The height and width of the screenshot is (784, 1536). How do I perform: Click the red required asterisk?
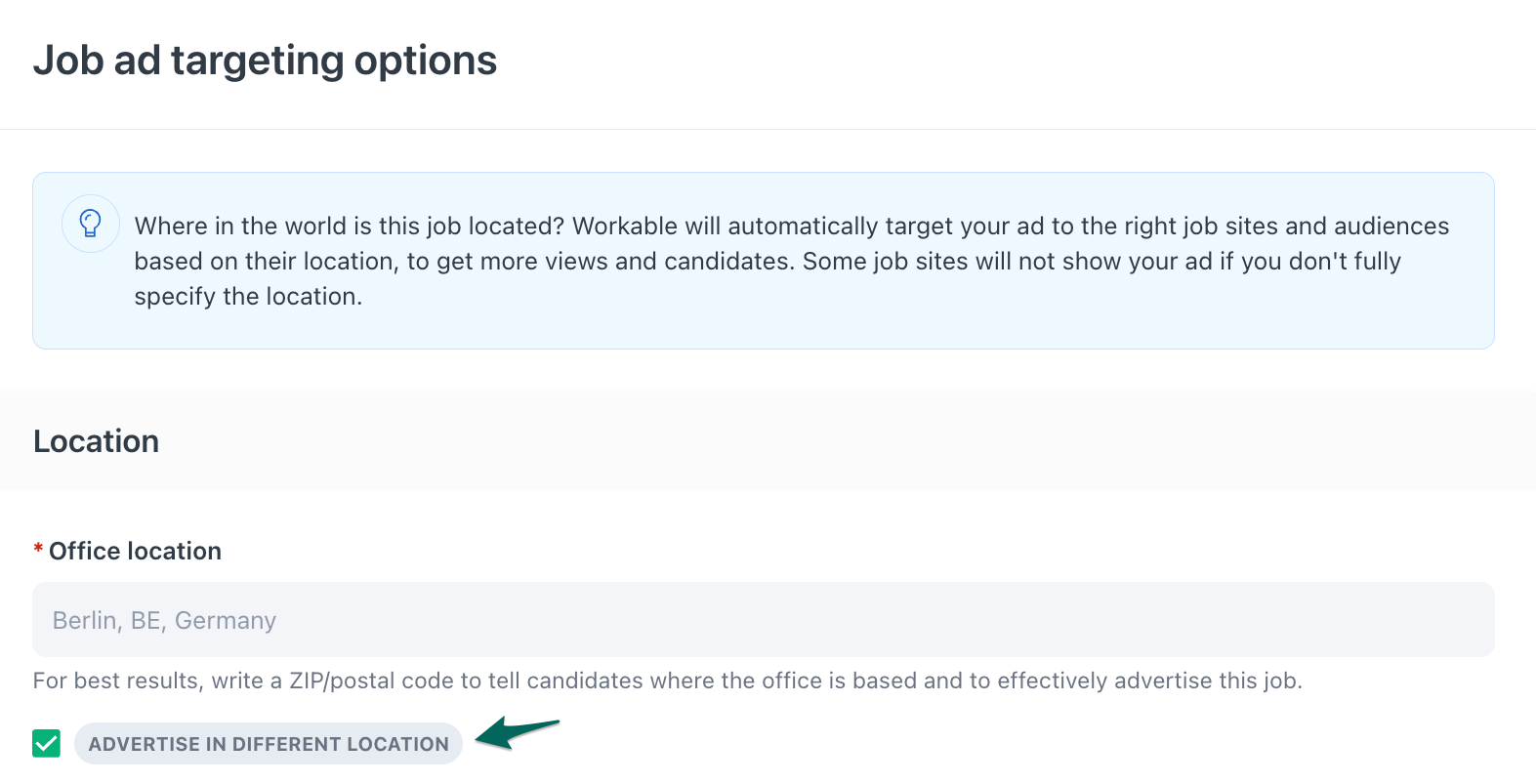(38, 551)
